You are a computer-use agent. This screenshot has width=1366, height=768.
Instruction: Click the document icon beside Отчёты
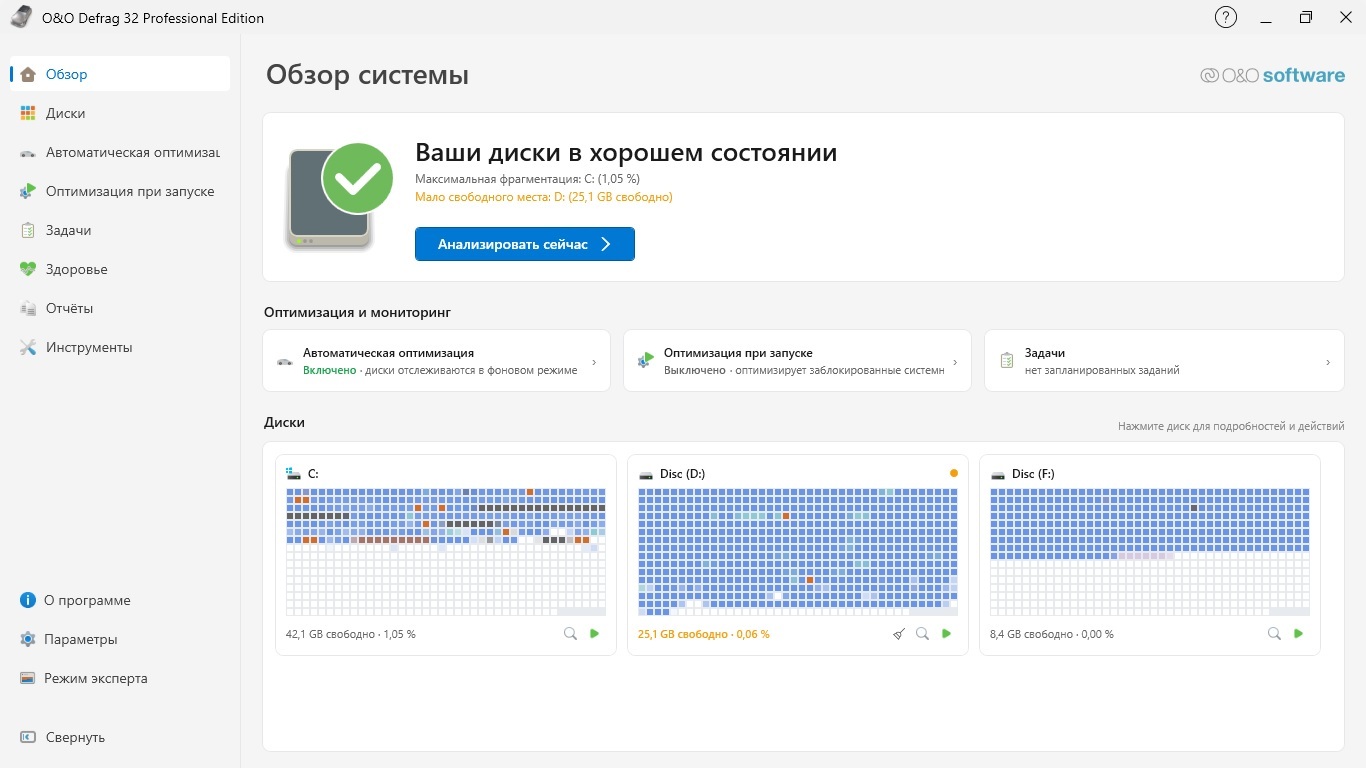(28, 308)
